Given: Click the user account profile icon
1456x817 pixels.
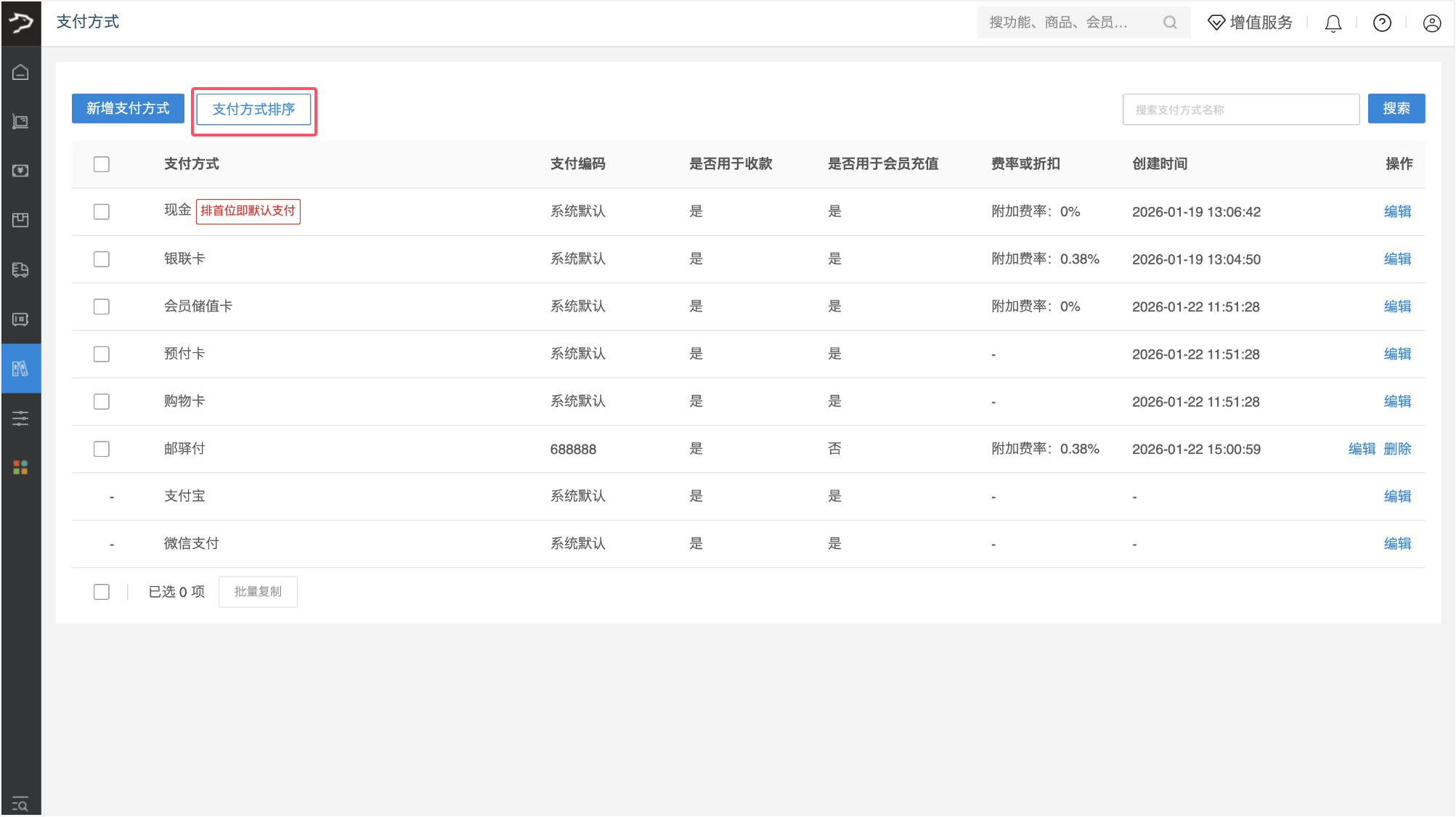Looking at the screenshot, I should point(1431,23).
